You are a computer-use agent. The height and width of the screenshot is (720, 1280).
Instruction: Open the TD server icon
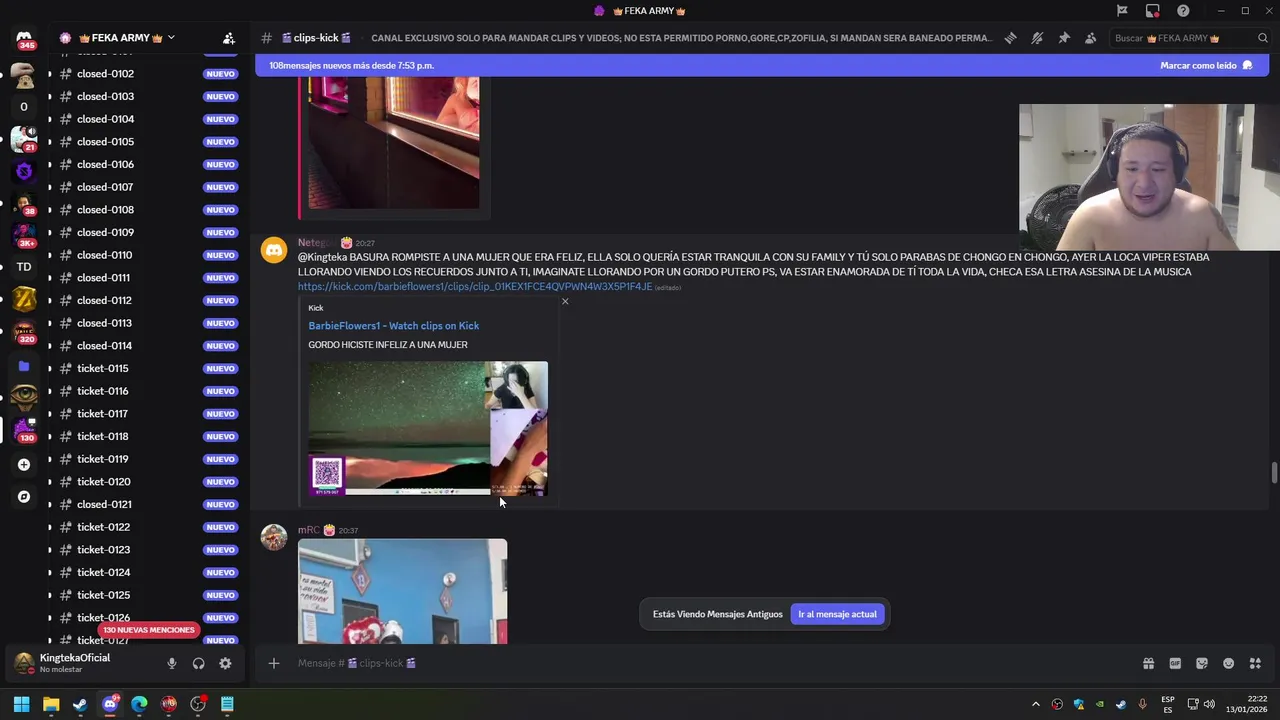(x=24, y=267)
